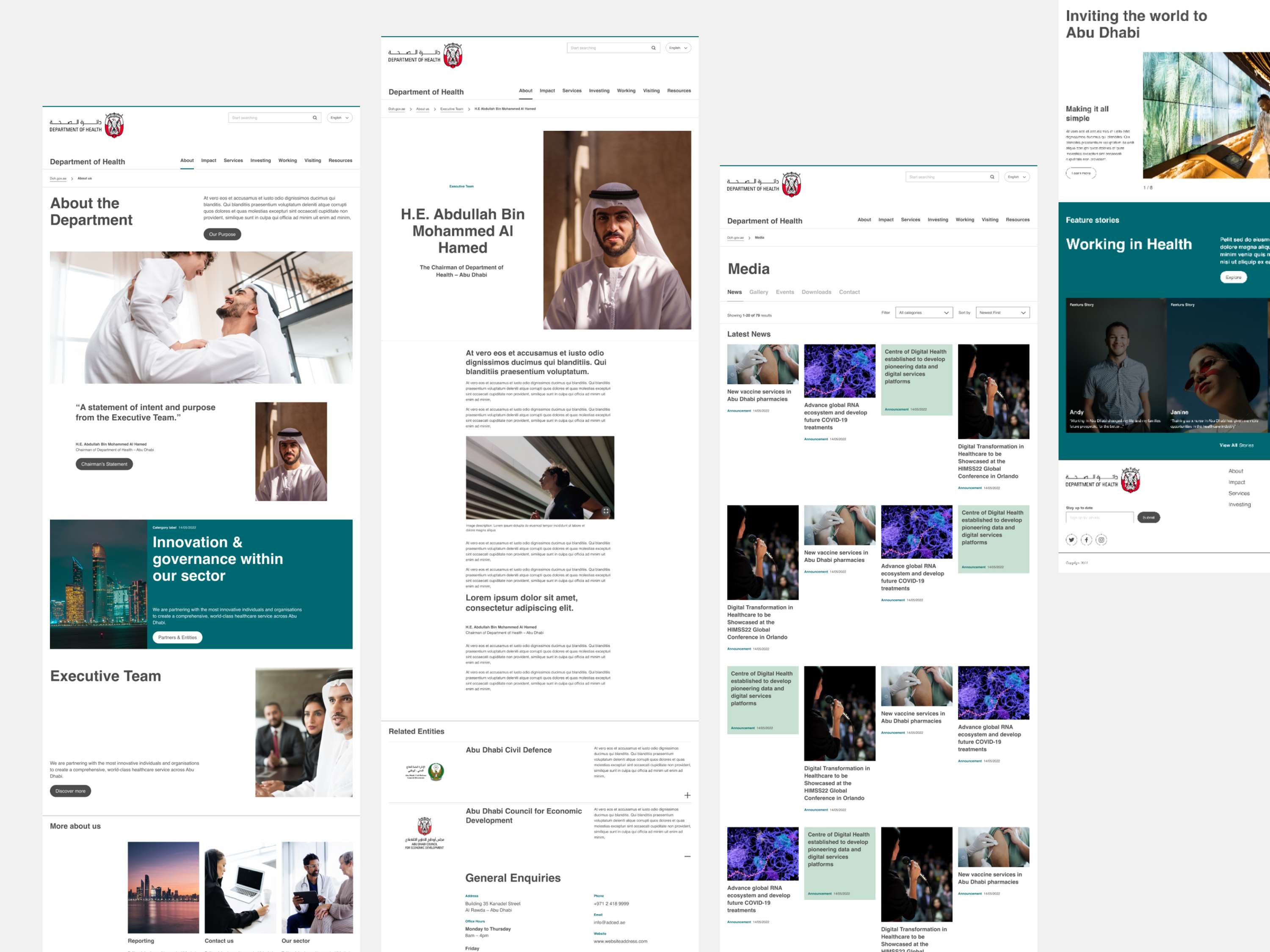
Task: Open the Instagram icon in the footer
Action: coord(1101,539)
